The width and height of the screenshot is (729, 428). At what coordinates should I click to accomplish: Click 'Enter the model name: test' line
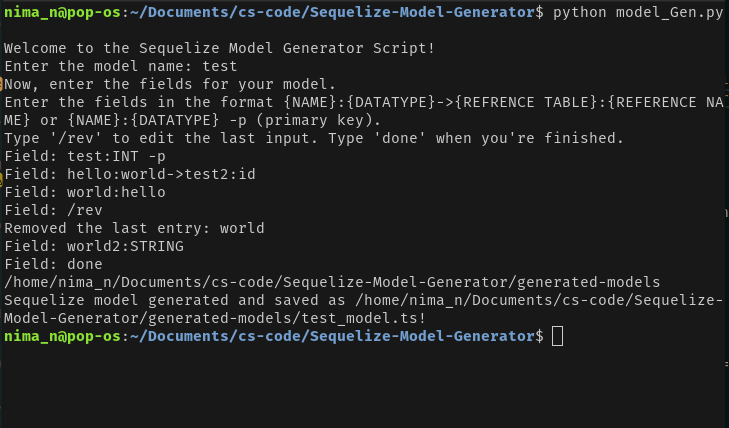point(121,66)
